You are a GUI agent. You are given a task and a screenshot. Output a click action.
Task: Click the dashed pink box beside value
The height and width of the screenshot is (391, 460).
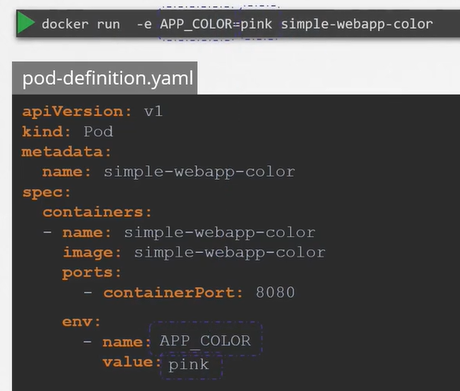click(x=191, y=367)
